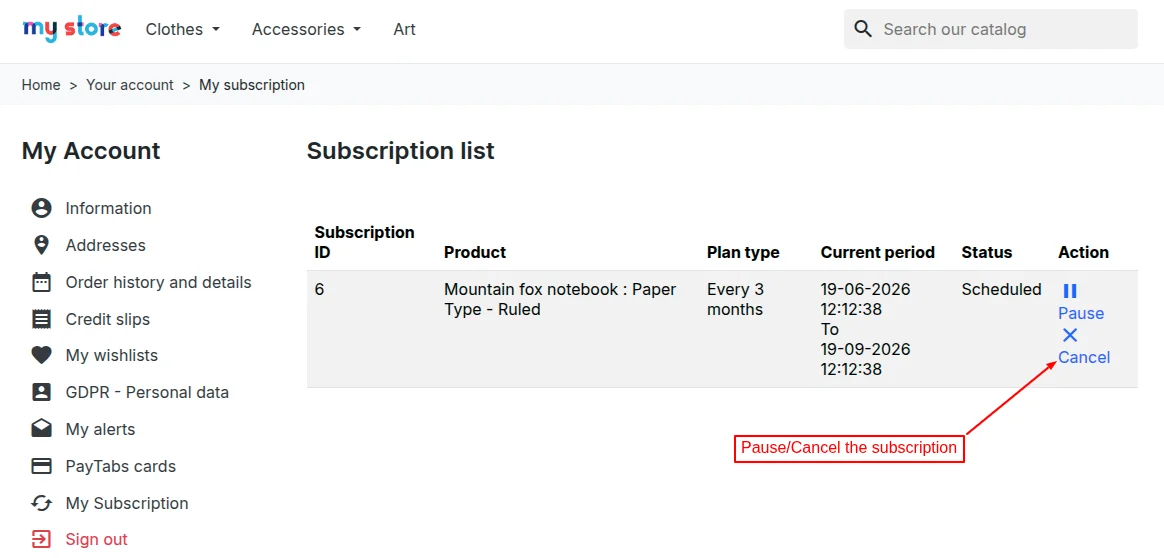1164x558 pixels.
Task: Click subscription ID 6 cell
Action: click(319, 289)
